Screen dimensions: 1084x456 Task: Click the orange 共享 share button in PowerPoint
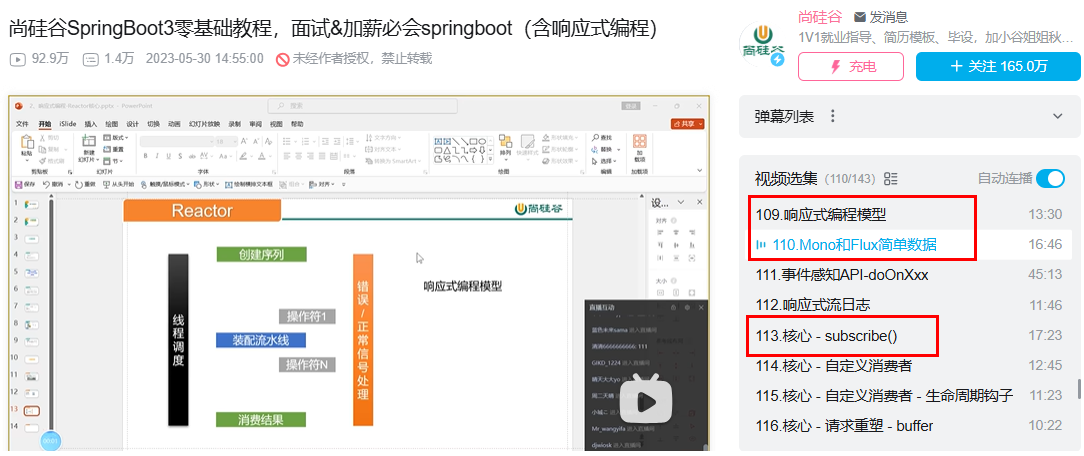(687, 124)
